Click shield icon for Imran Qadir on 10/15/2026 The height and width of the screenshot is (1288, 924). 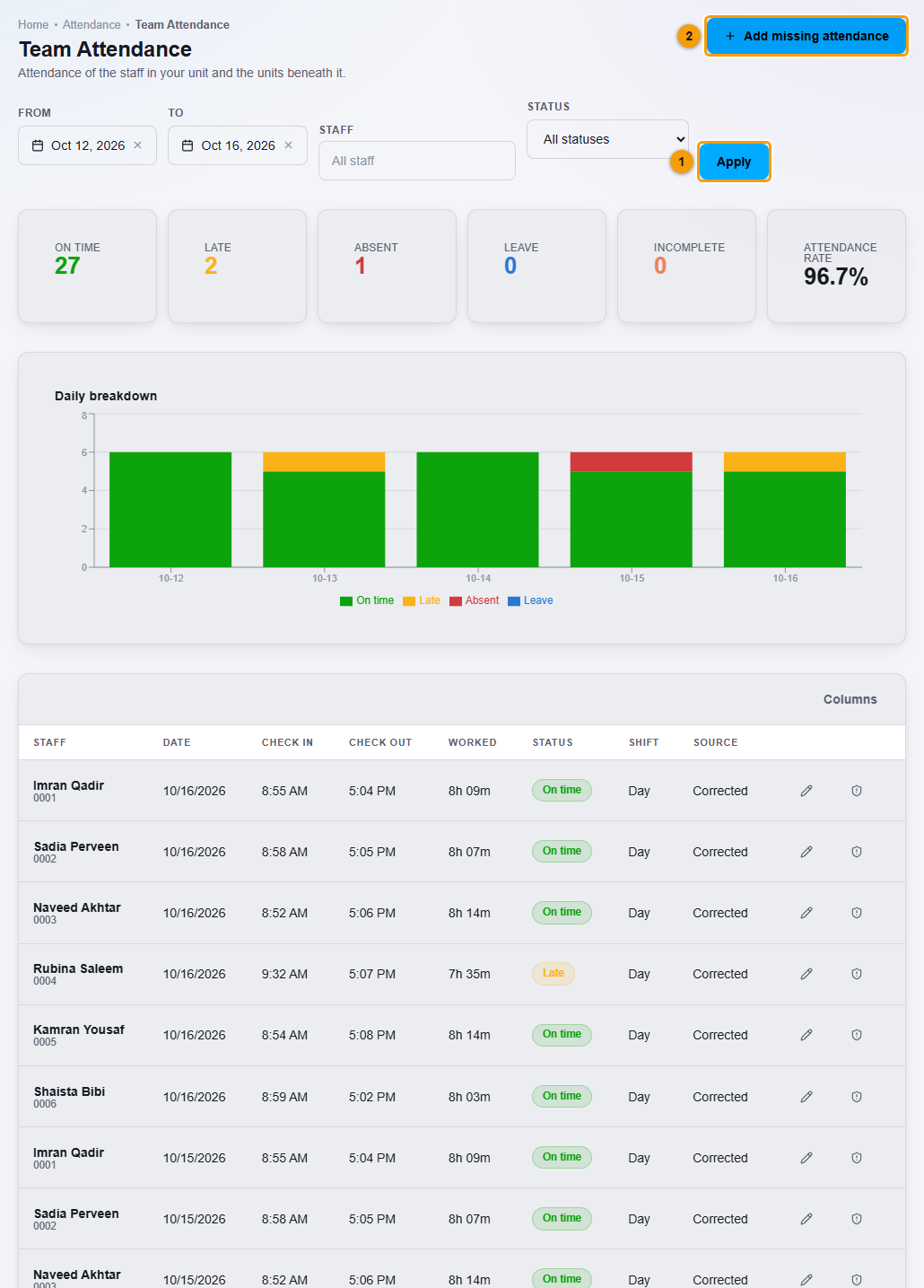point(857,1158)
